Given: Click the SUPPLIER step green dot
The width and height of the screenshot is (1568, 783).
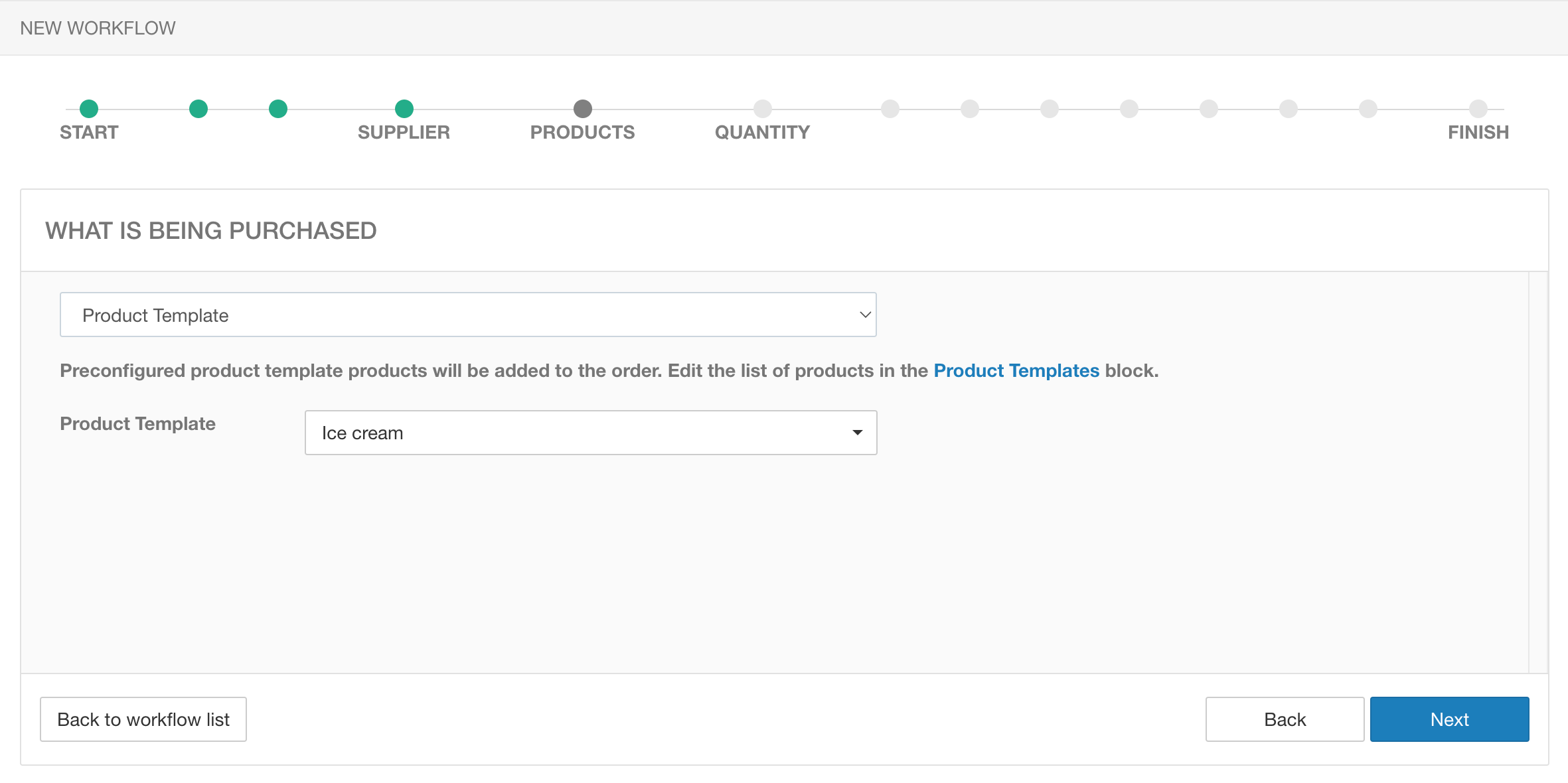Looking at the screenshot, I should point(404,109).
